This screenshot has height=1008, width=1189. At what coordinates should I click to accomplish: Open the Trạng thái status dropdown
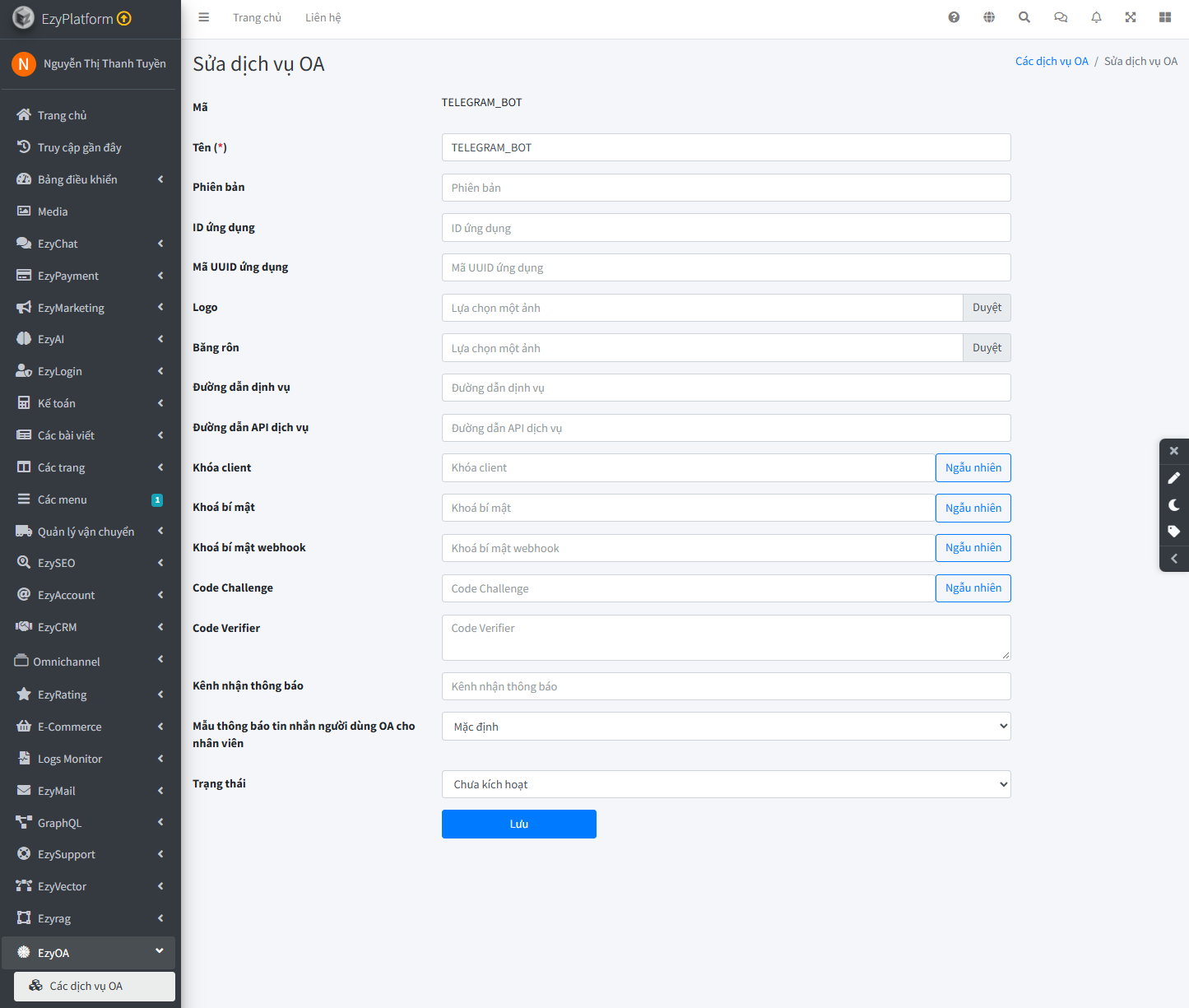click(x=726, y=784)
